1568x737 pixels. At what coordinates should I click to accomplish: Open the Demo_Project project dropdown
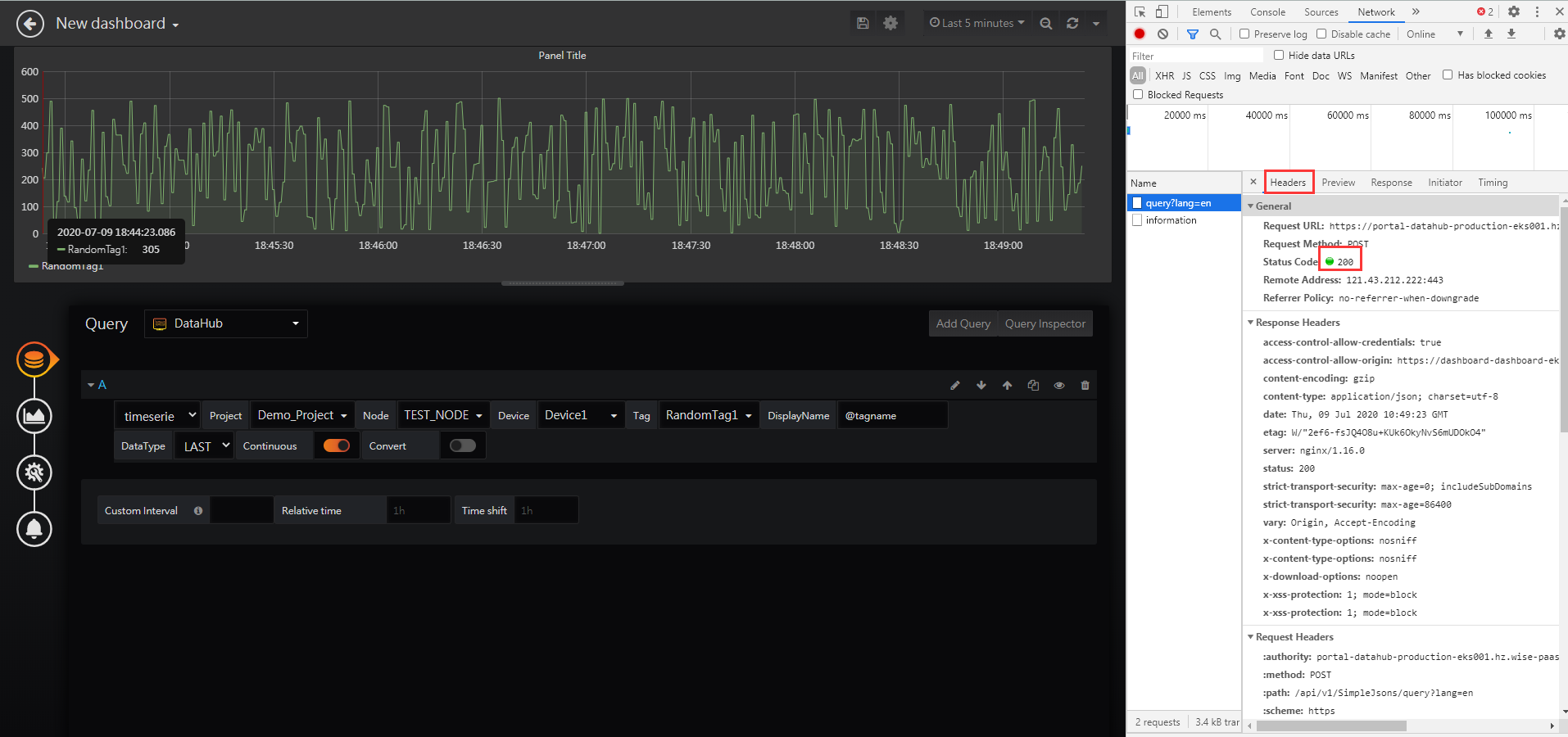[x=302, y=415]
